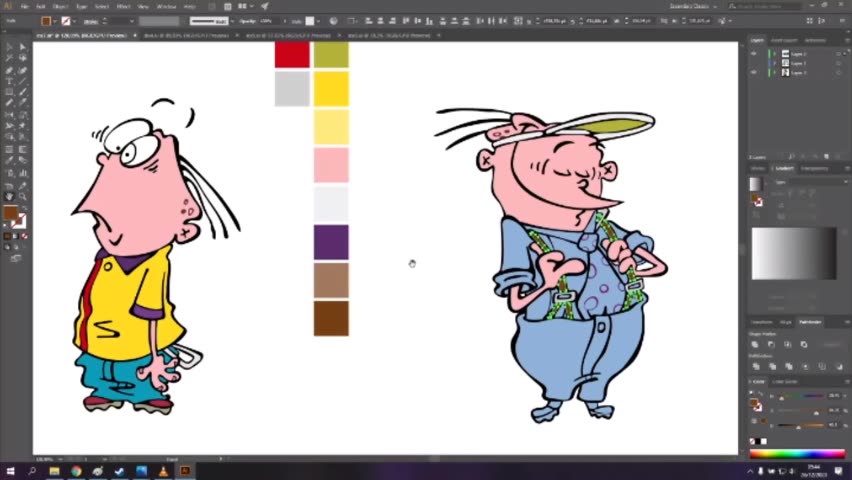Click the white swatch in Color panel
Viewport: 852px width, 480px height.
(x=764, y=441)
